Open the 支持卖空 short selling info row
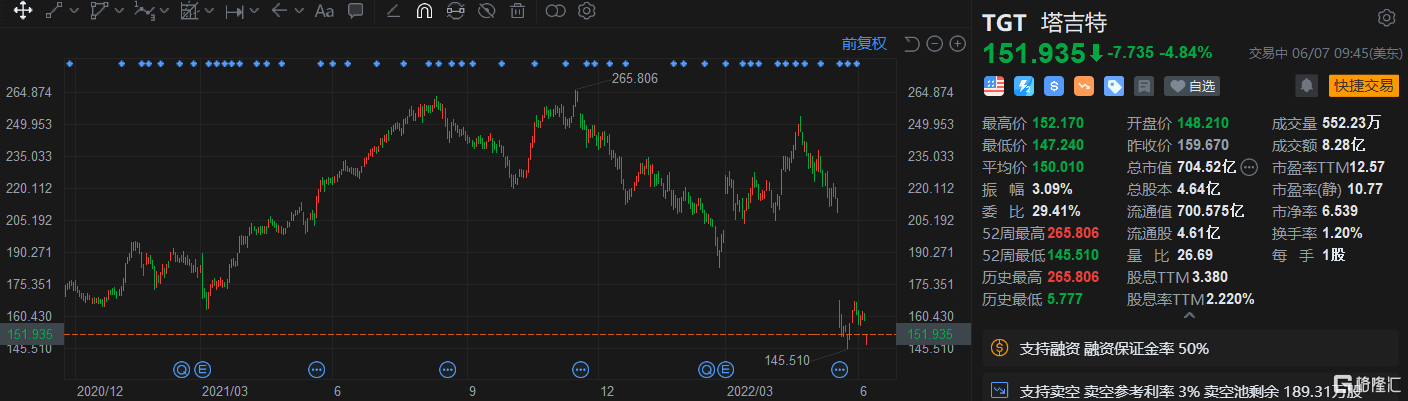This screenshot has height=401, width=1408. coord(1190,388)
